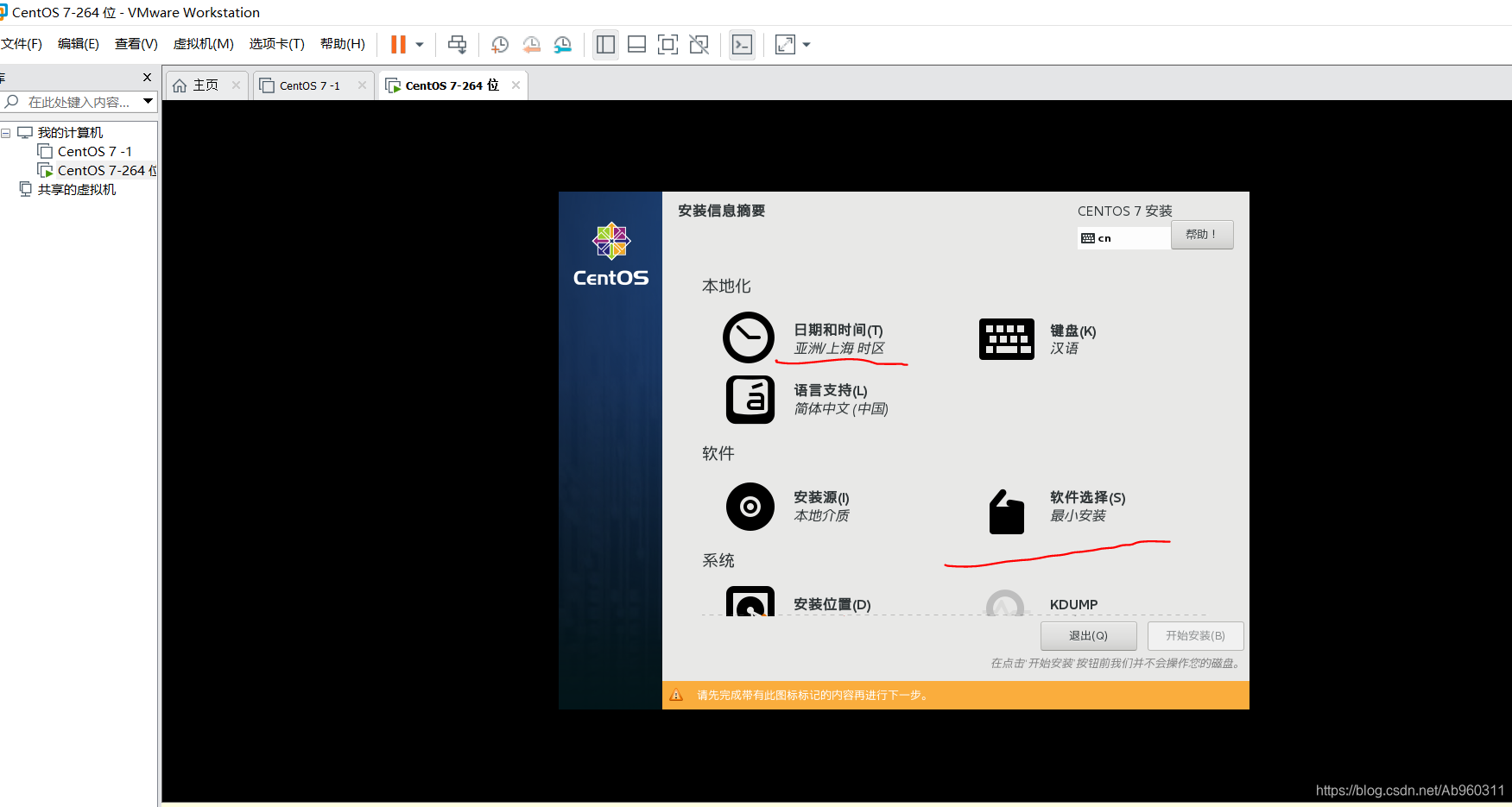Click the 帮助！ button in installer
The height and width of the screenshot is (807, 1512).
tap(1202, 235)
